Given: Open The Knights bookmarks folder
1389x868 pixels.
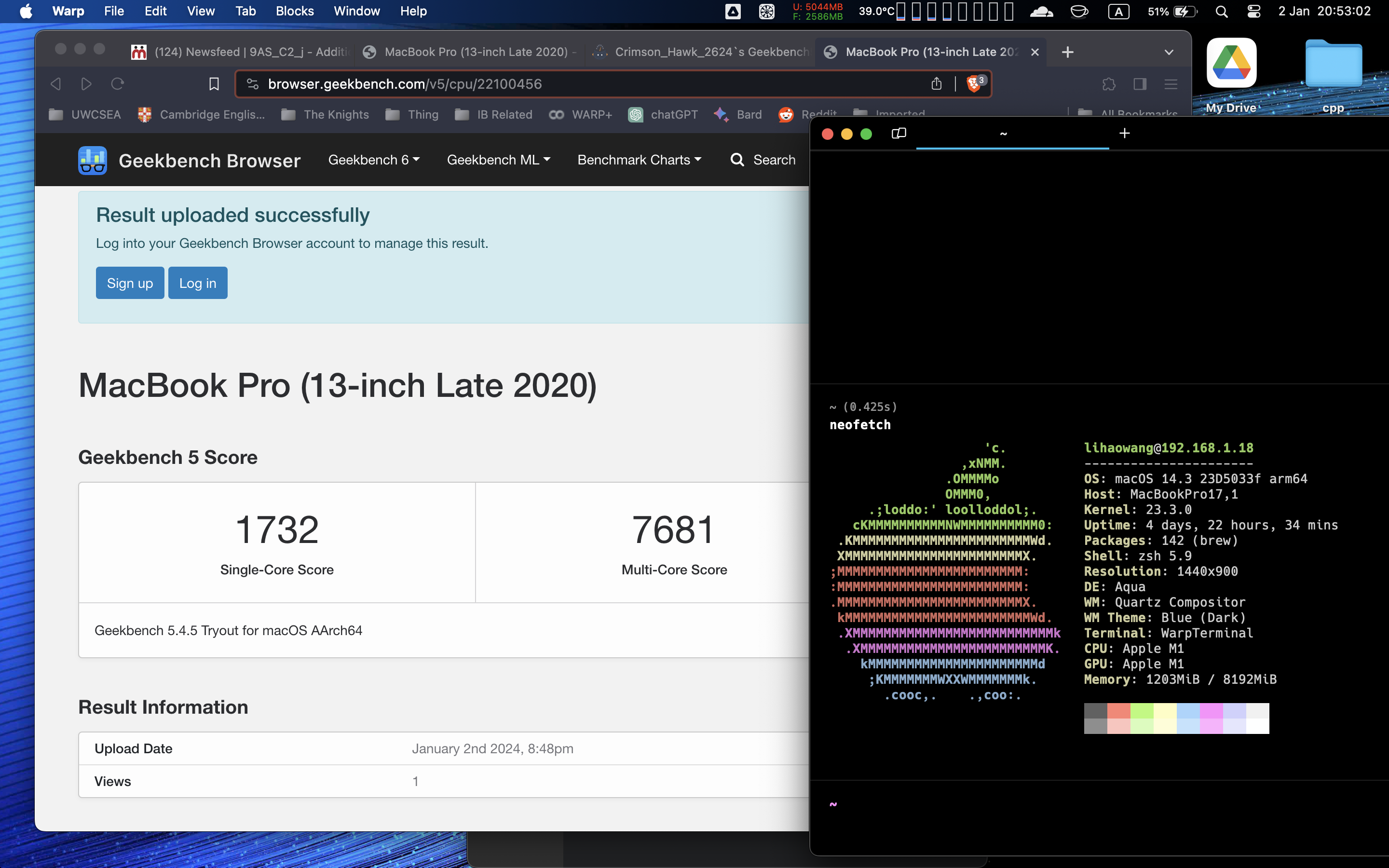Looking at the screenshot, I should 325,114.
